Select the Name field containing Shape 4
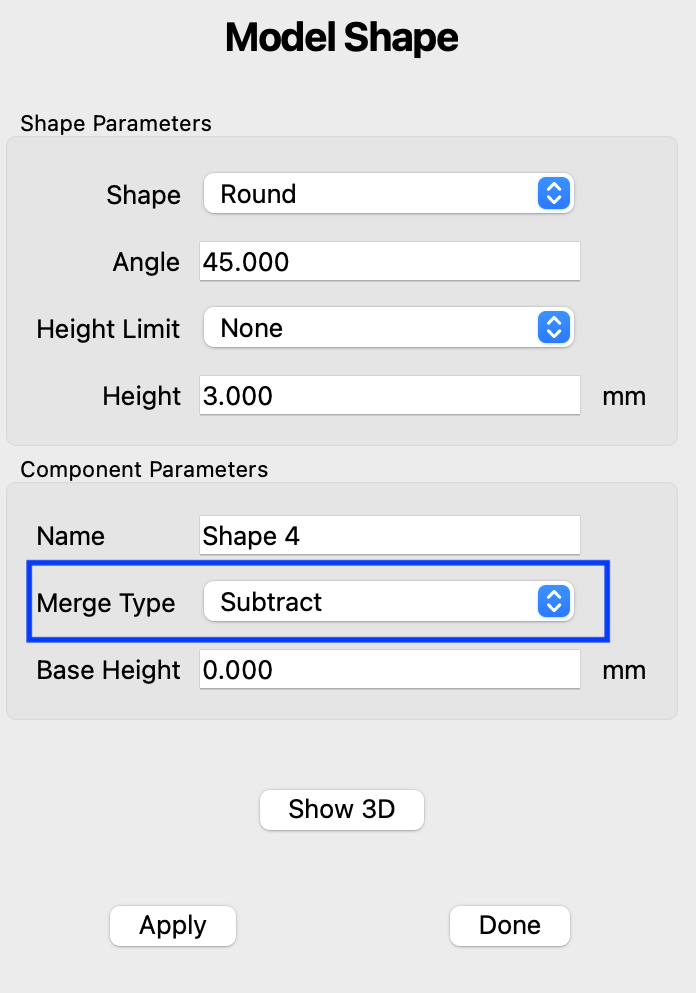This screenshot has height=993, width=696. coord(389,536)
